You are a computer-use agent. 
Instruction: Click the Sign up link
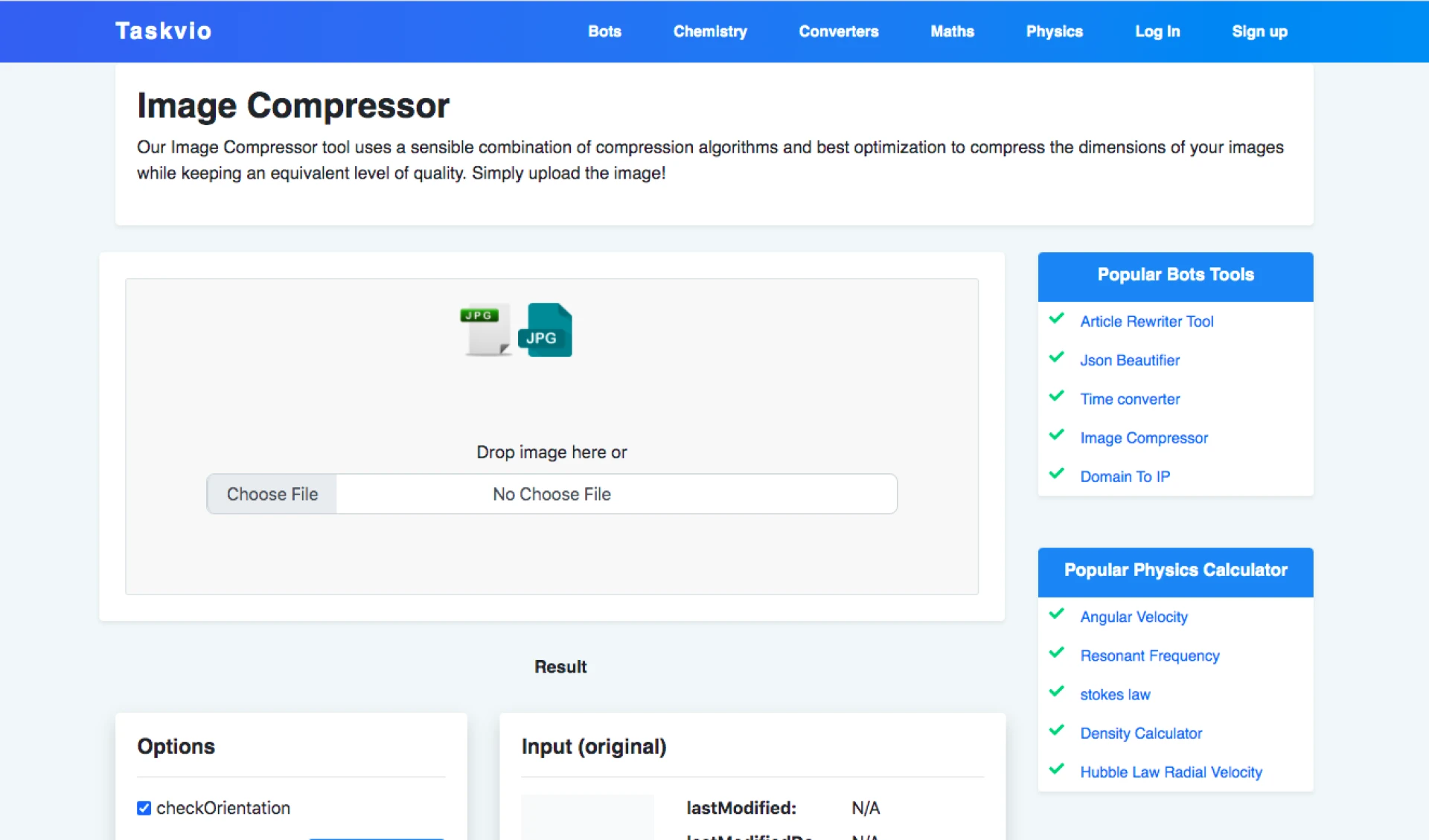pos(1259,31)
